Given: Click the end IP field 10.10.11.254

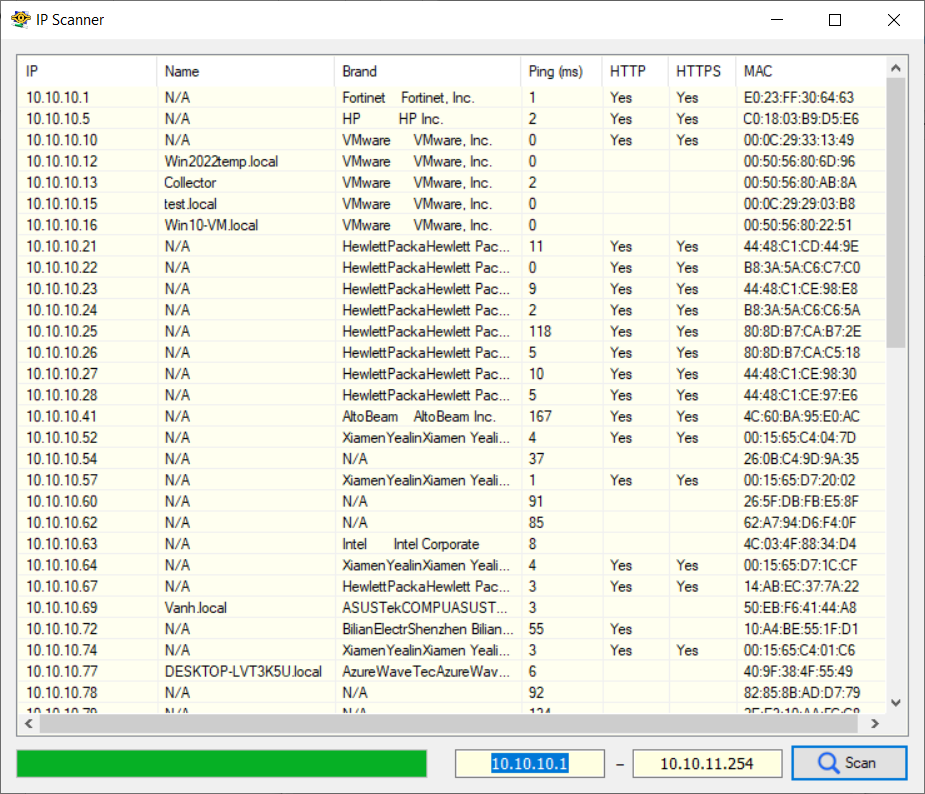Looking at the screenshot, I should coord(707,764).
